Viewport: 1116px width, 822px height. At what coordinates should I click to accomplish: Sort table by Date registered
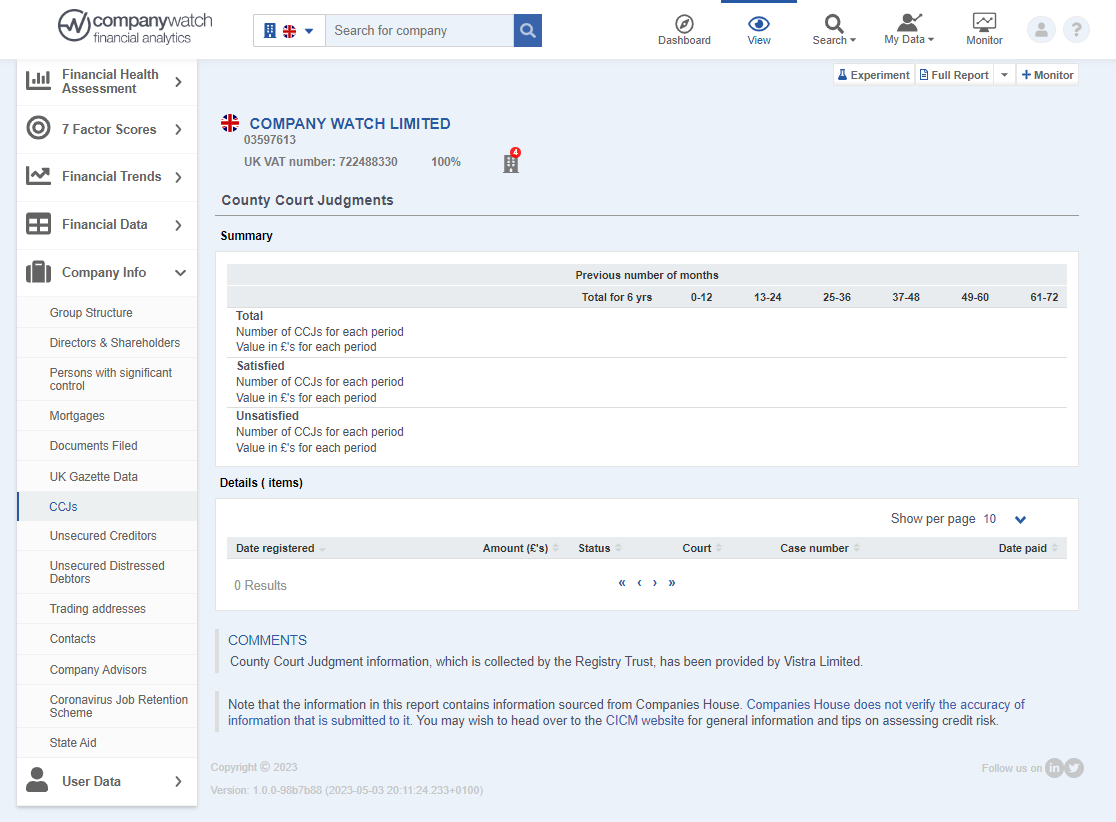280,548
